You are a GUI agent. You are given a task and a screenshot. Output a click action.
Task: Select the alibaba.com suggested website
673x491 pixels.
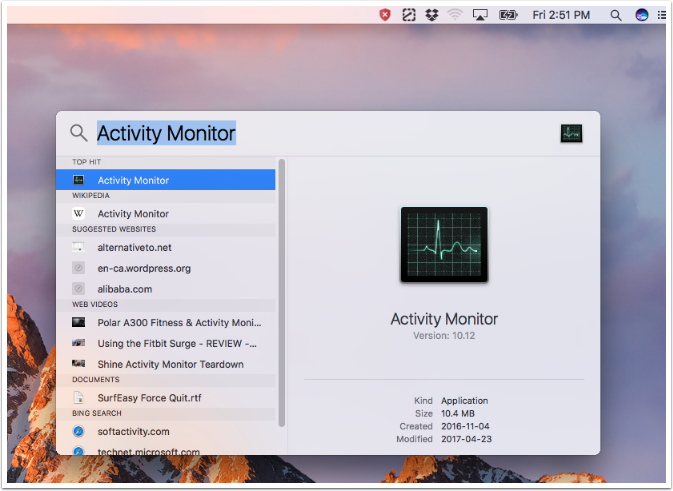point(166,289)
